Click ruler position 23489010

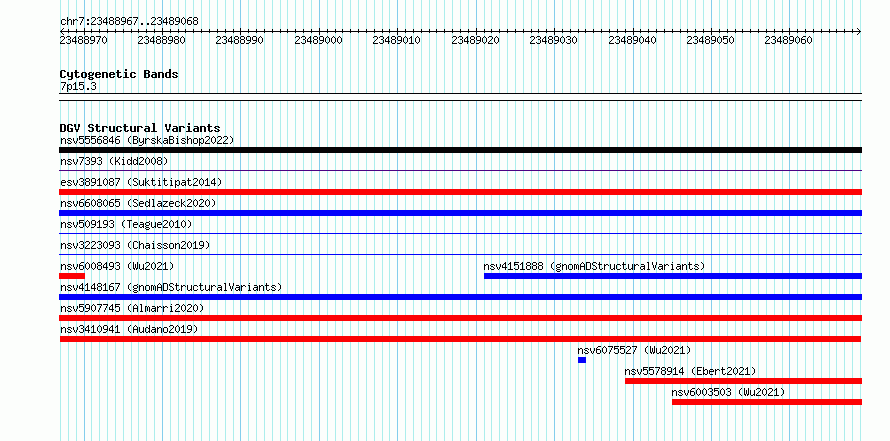(396, 40)
